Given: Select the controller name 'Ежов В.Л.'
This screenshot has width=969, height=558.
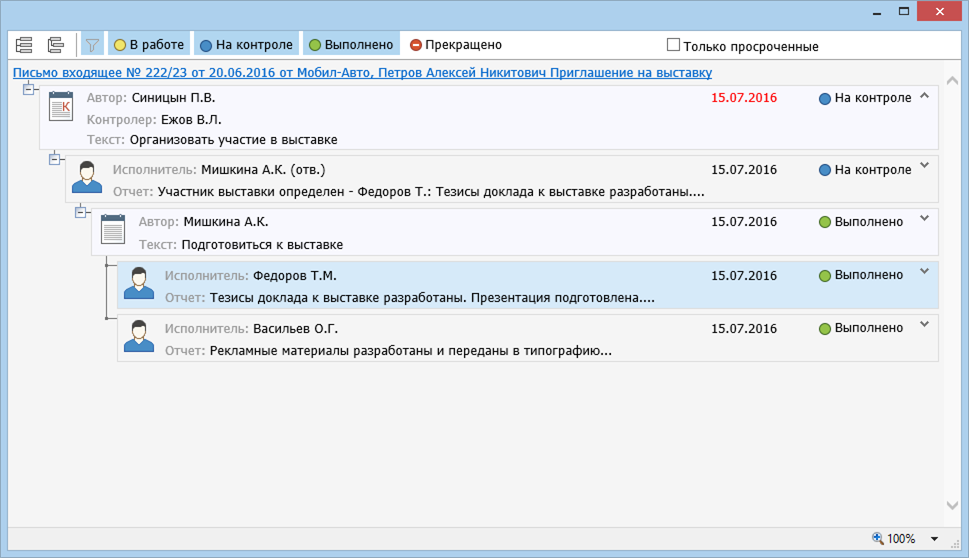Looking at the screenshot, I should [191, 120].
